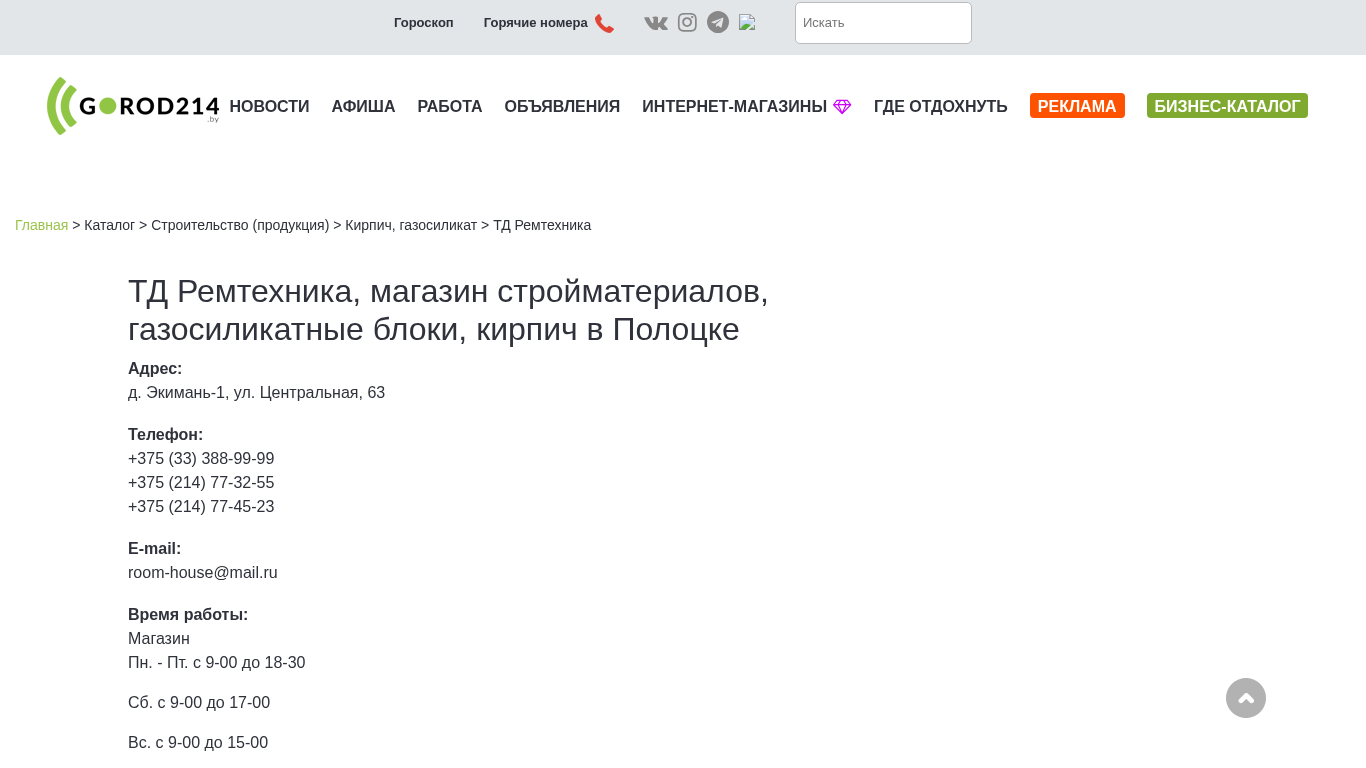Click the green Бизнес-каталог button
1366x768 pixels.
coord(1227,106)
